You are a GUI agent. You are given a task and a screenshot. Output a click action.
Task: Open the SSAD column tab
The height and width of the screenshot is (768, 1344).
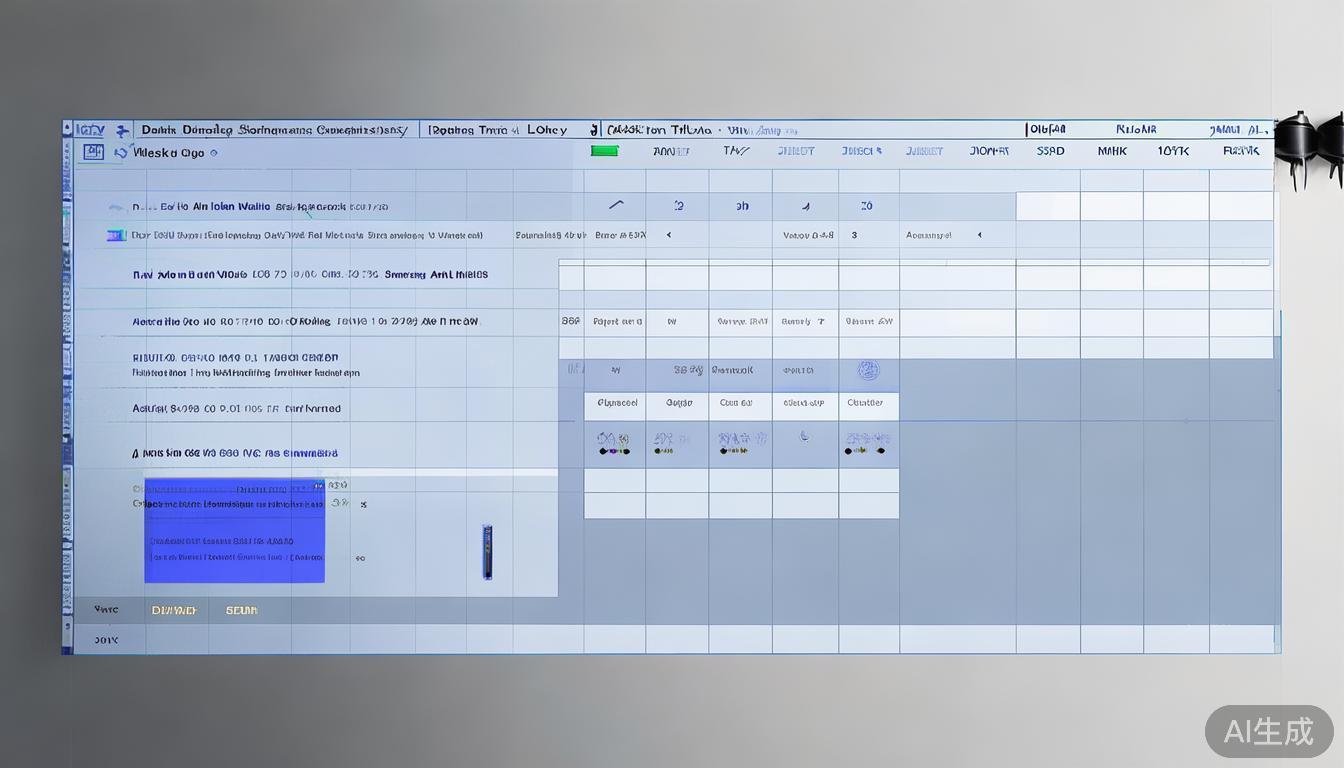pos(1050,151)
